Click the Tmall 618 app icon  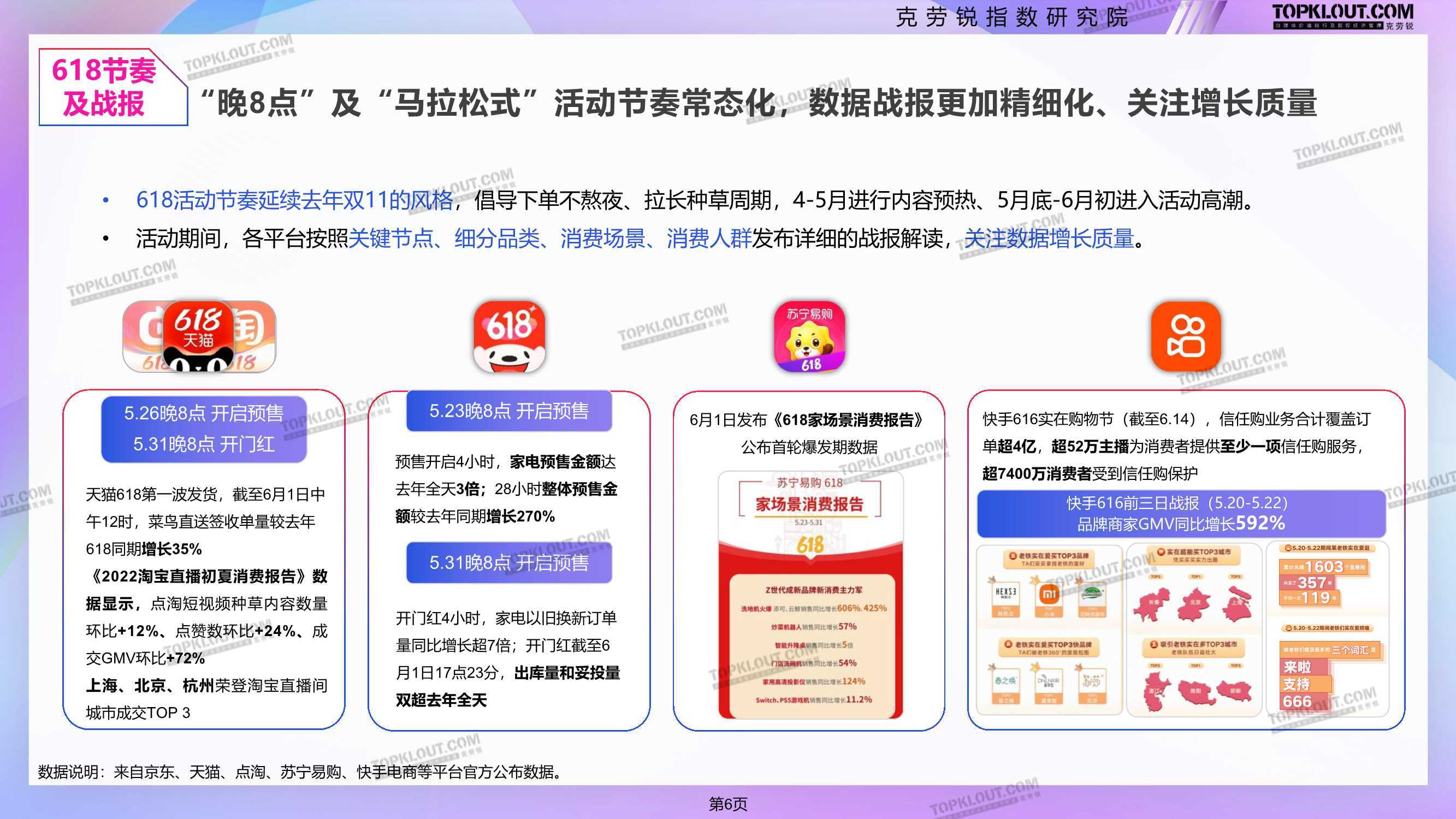(x=198, y=337)
